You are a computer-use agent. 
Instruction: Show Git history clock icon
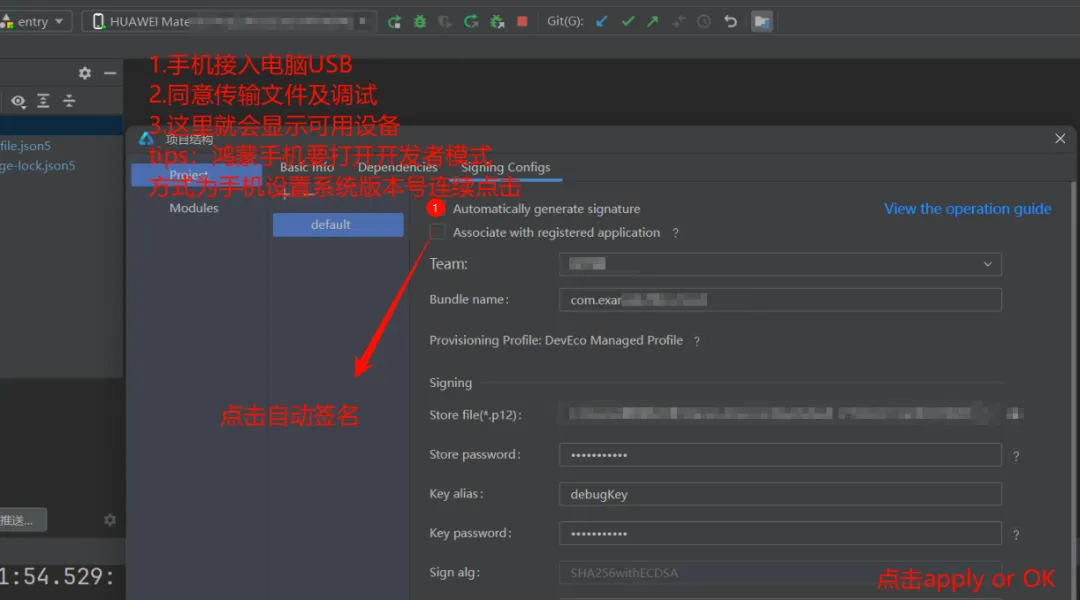pos(704,21)
